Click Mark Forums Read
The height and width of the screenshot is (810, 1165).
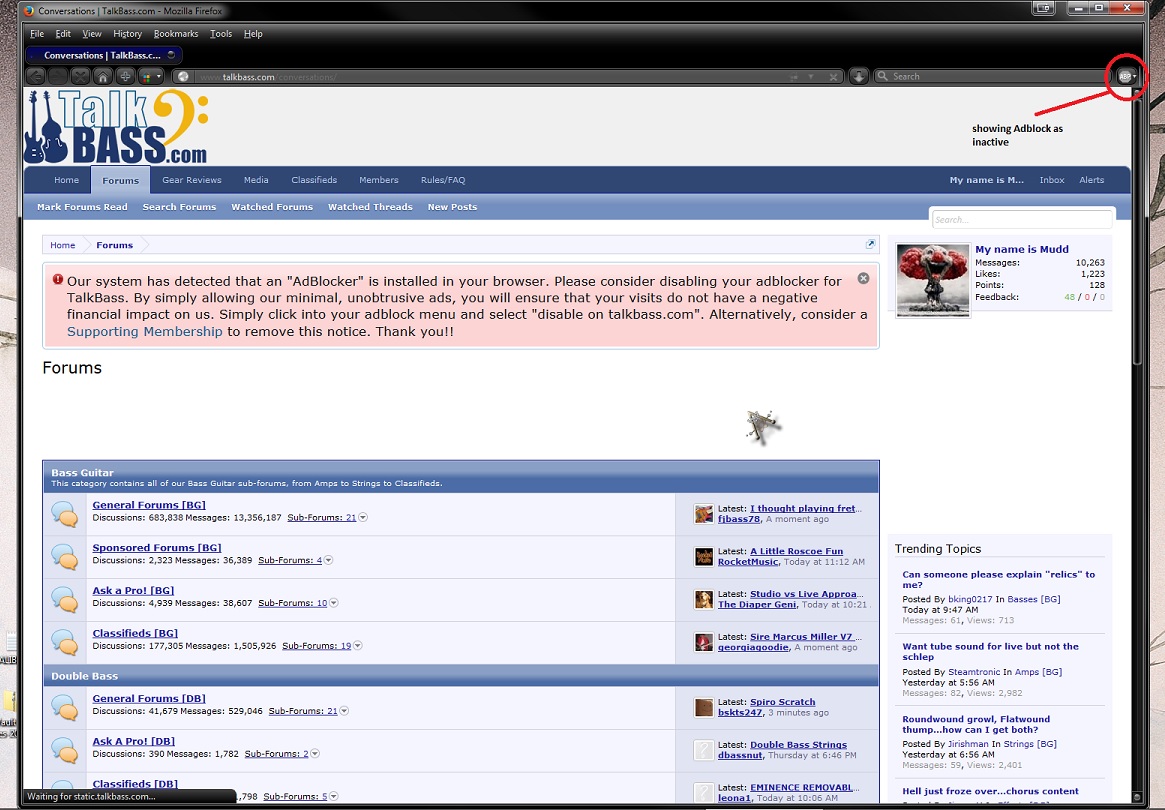(82, 207)
